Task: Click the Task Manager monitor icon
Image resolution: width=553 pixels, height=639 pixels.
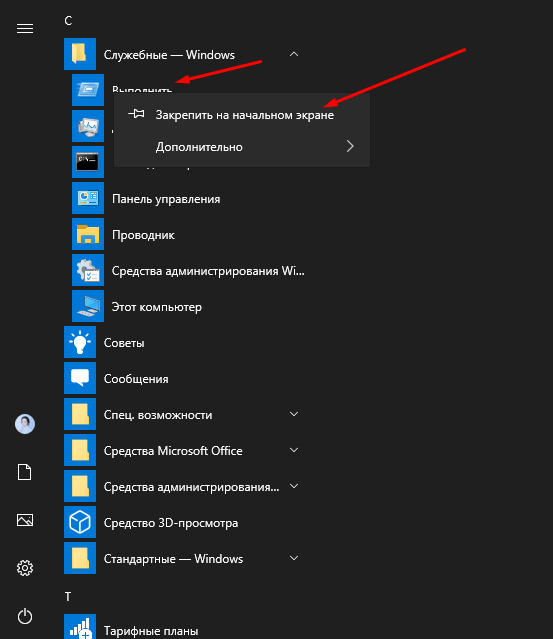Action: (x=88, y=126)
